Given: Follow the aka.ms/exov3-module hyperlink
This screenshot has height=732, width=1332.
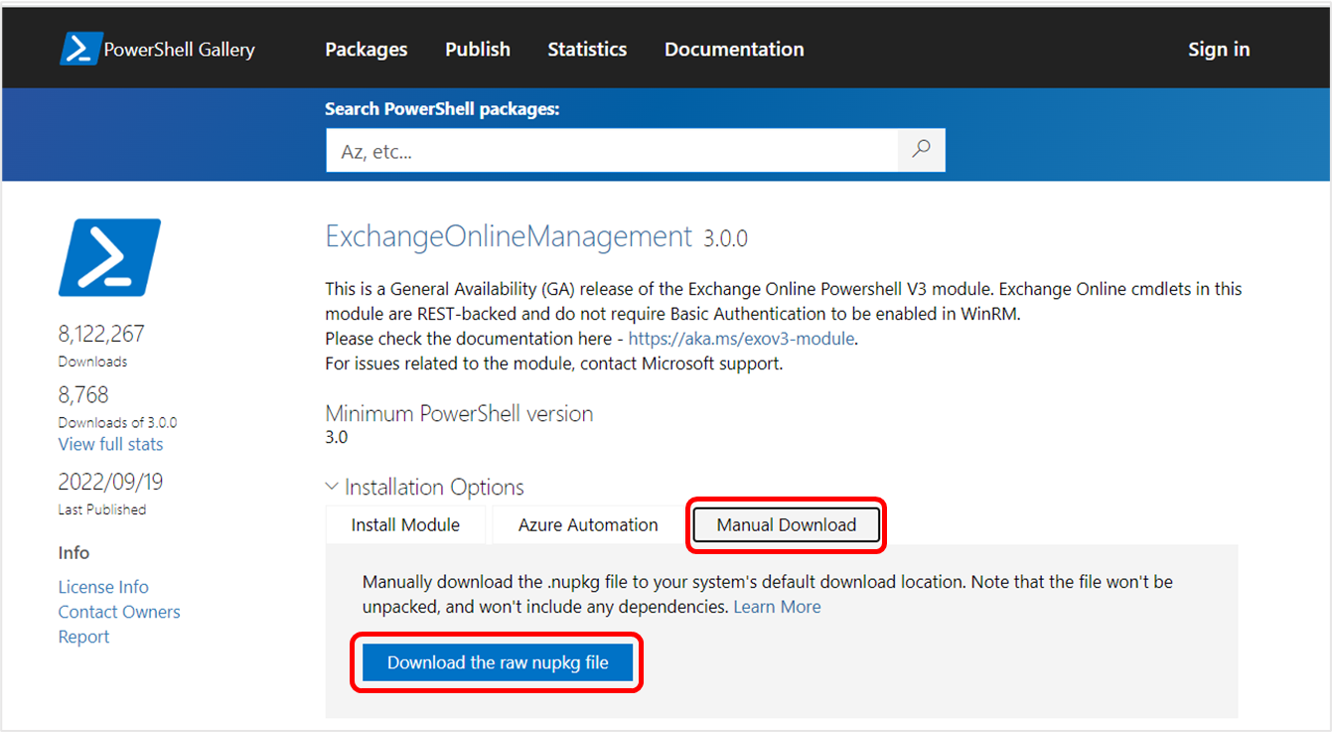Looking at the screenshot, I should point(740,338).
